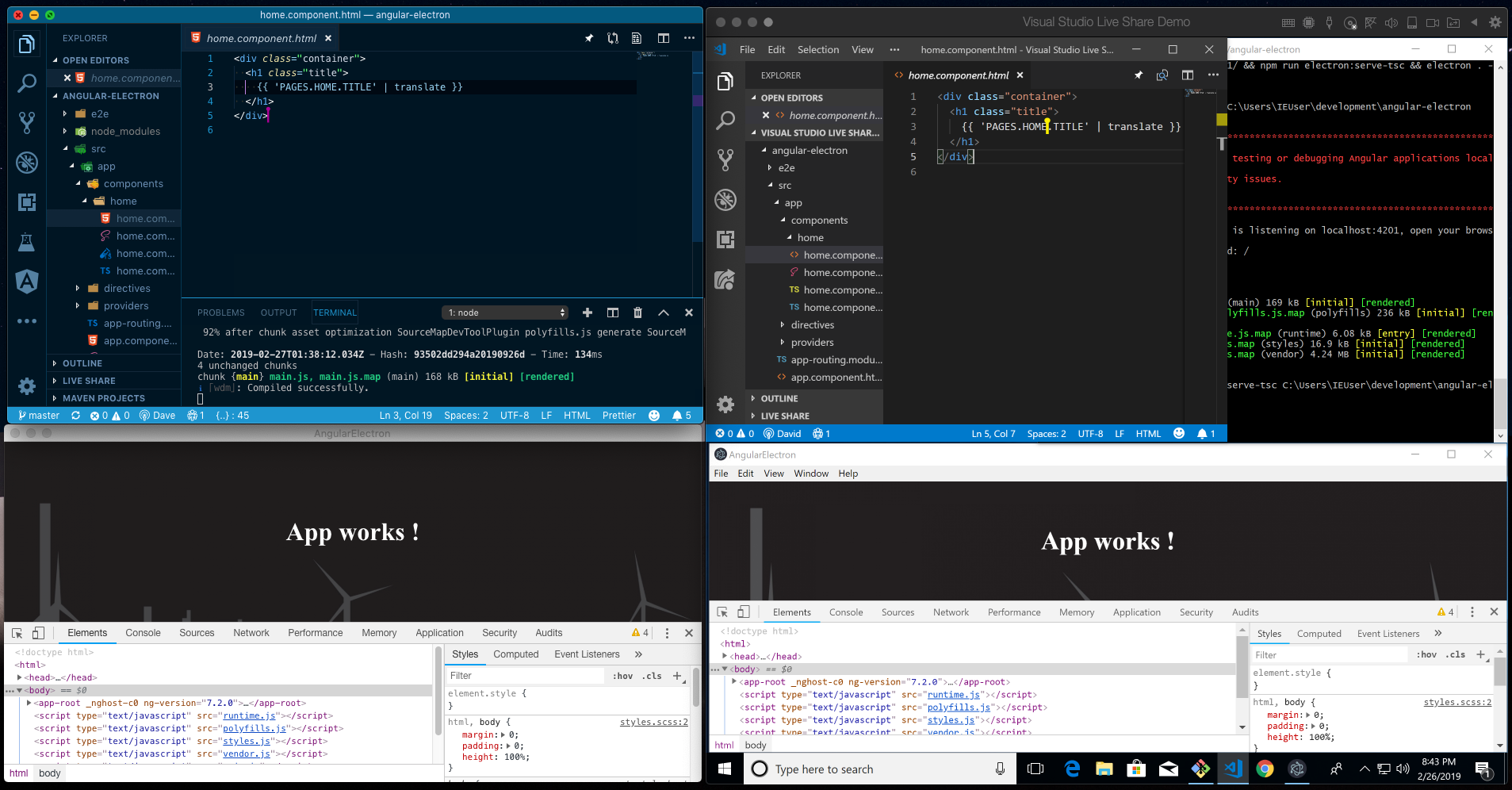The image size is (1512, 790).
Task: Open the File menu in the right editor
Action: pos(746,49)
